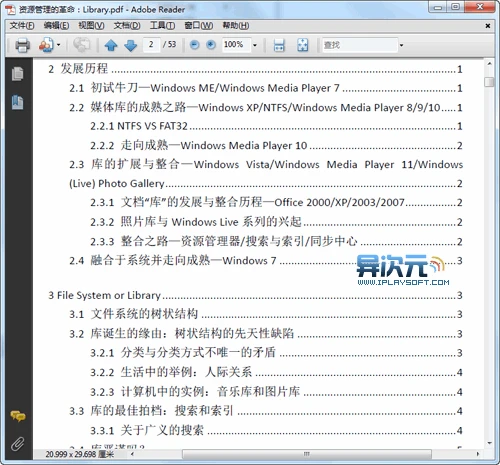Minimize the Adobe Reader window
The image size is (500, 465).
pyautogui.click(x=438, y=7)
